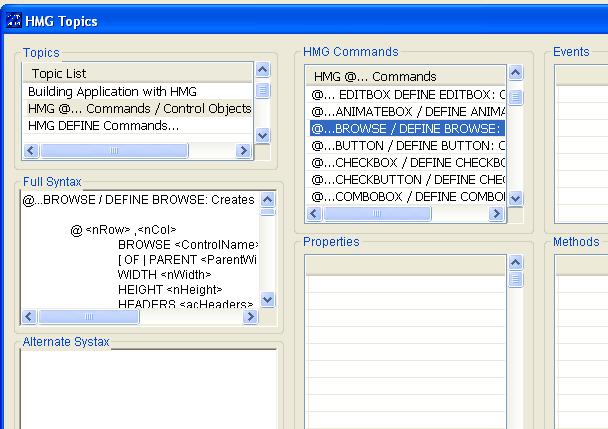
Task: Click 'WIDTH <nWidth>' syntax line
Action: tap(164, 275)
